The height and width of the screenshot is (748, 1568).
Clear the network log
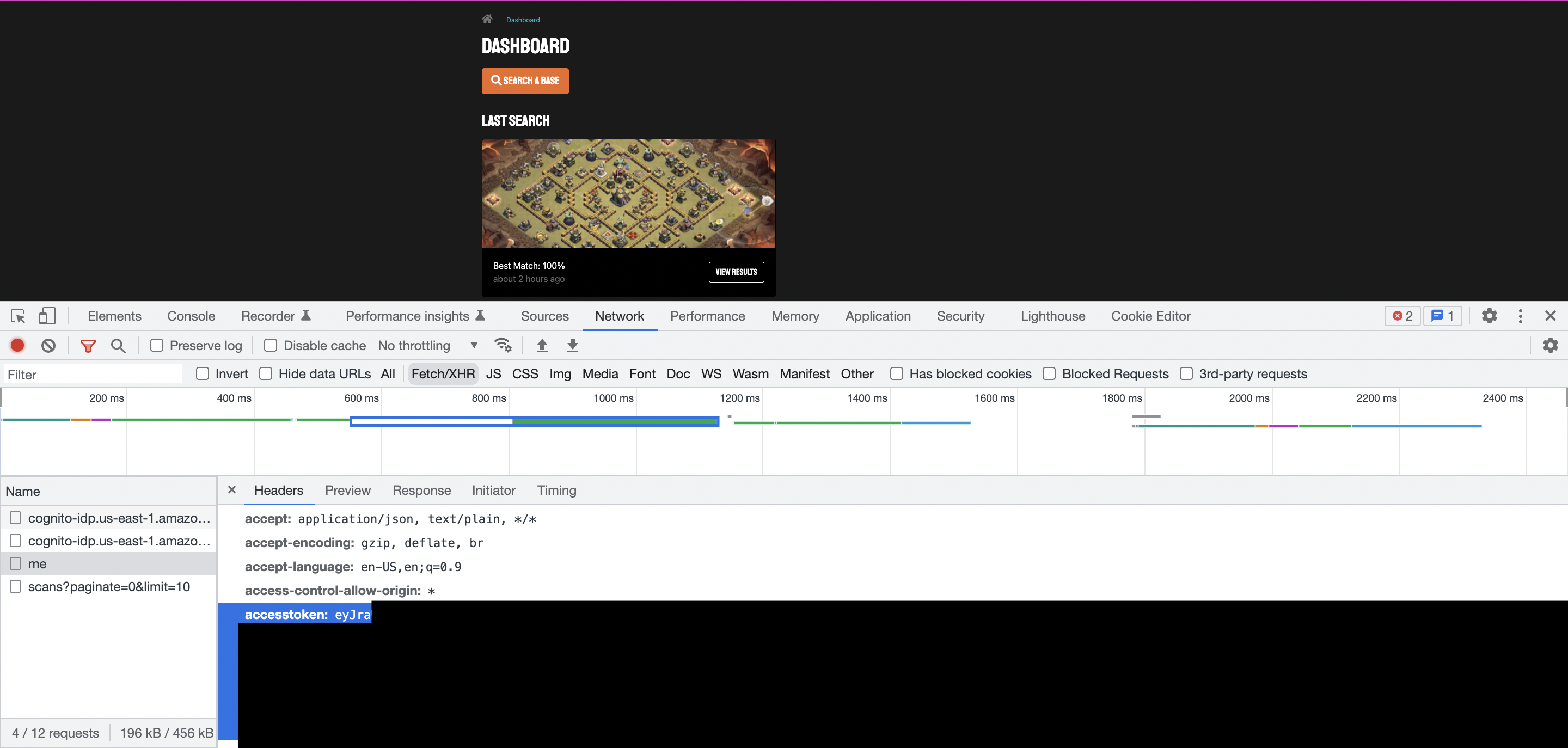pos(48,346)
